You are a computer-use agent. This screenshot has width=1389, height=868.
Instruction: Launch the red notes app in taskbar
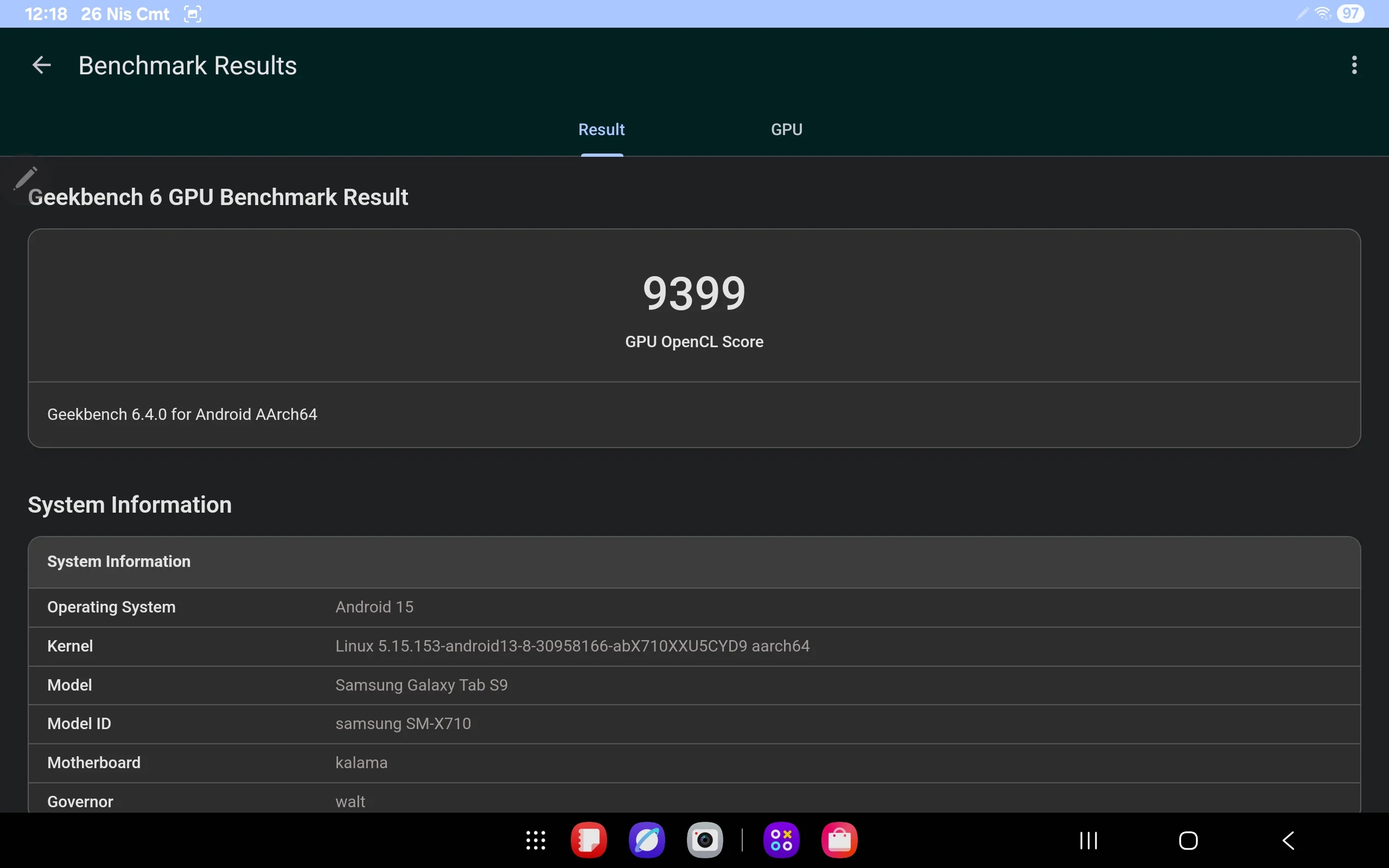click(x=589, y=840)
